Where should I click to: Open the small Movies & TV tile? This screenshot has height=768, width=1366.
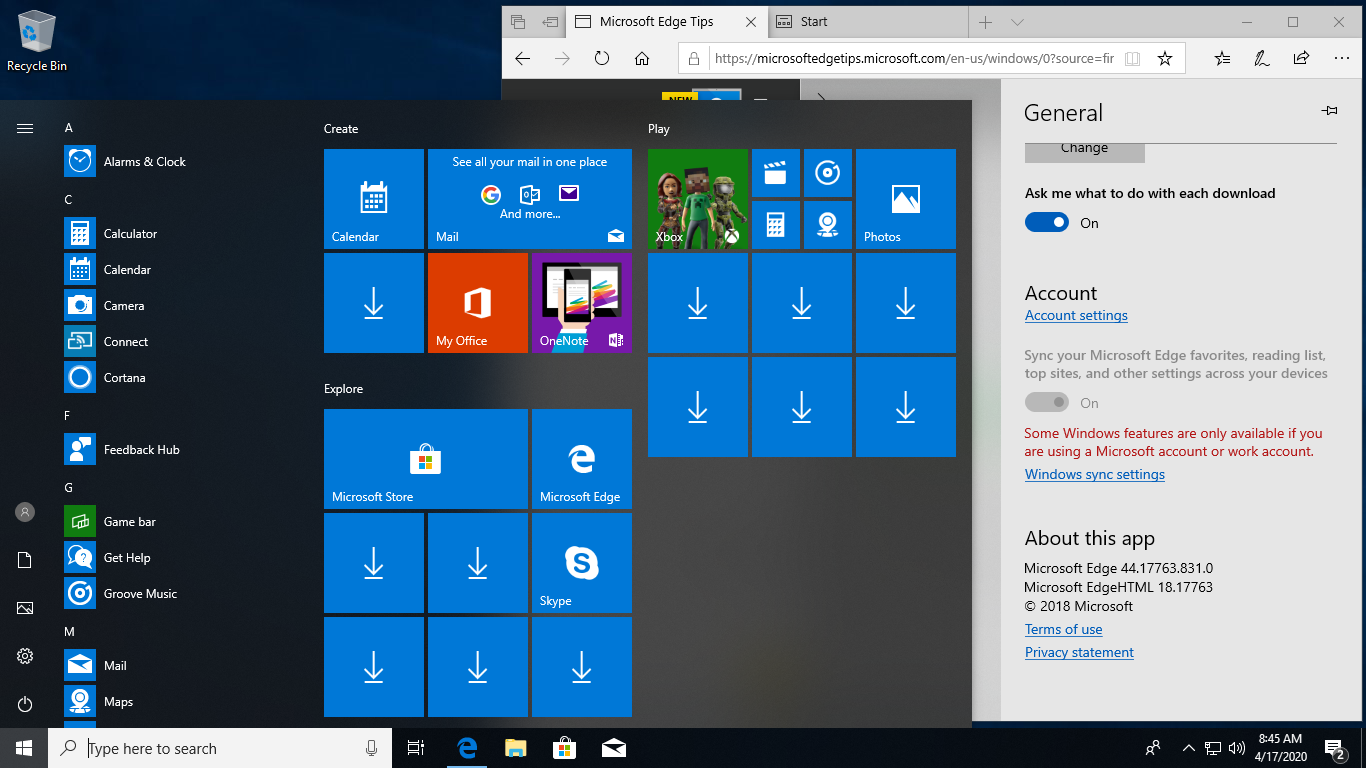click(776, 173)
